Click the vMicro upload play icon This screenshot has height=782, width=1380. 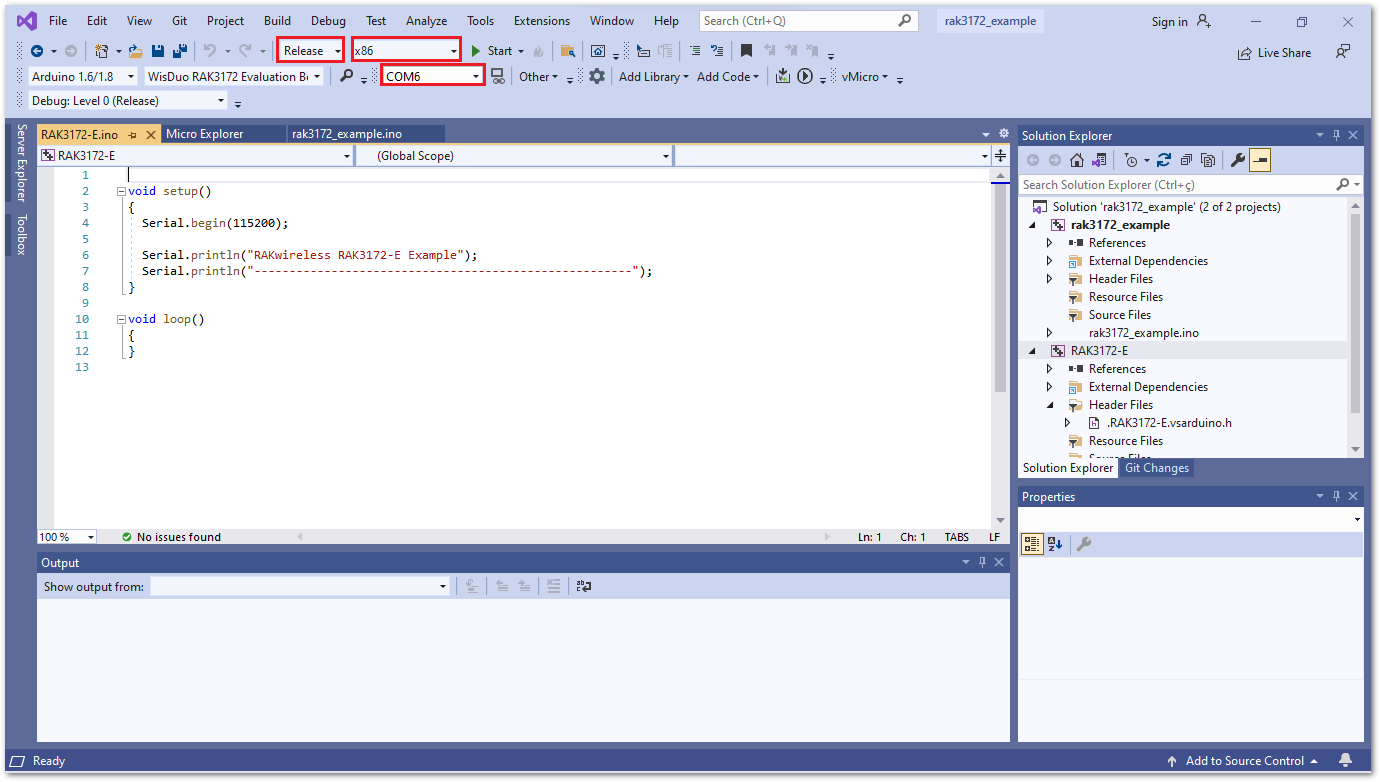tap(805, 76)
